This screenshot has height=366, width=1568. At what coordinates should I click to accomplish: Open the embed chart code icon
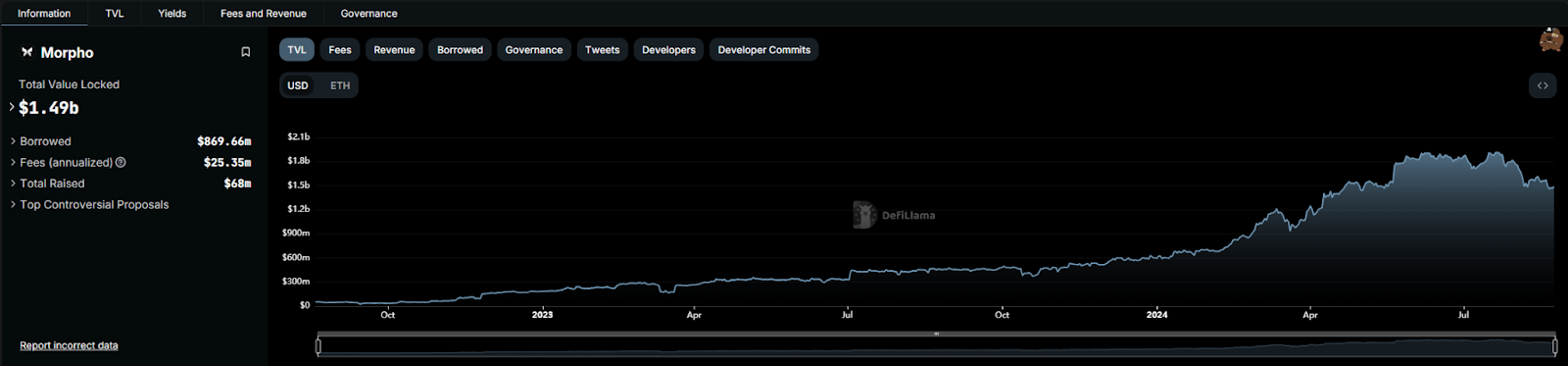click(1543, 85)
